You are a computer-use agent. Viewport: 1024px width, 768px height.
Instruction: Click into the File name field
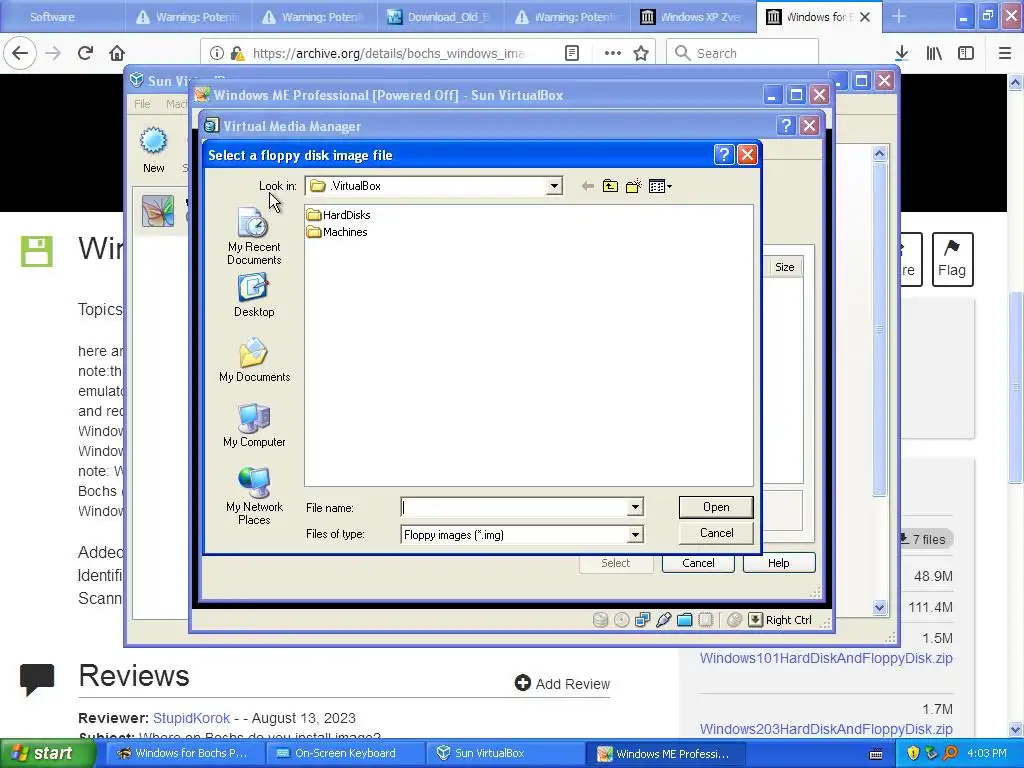click(x=515, y=507)
